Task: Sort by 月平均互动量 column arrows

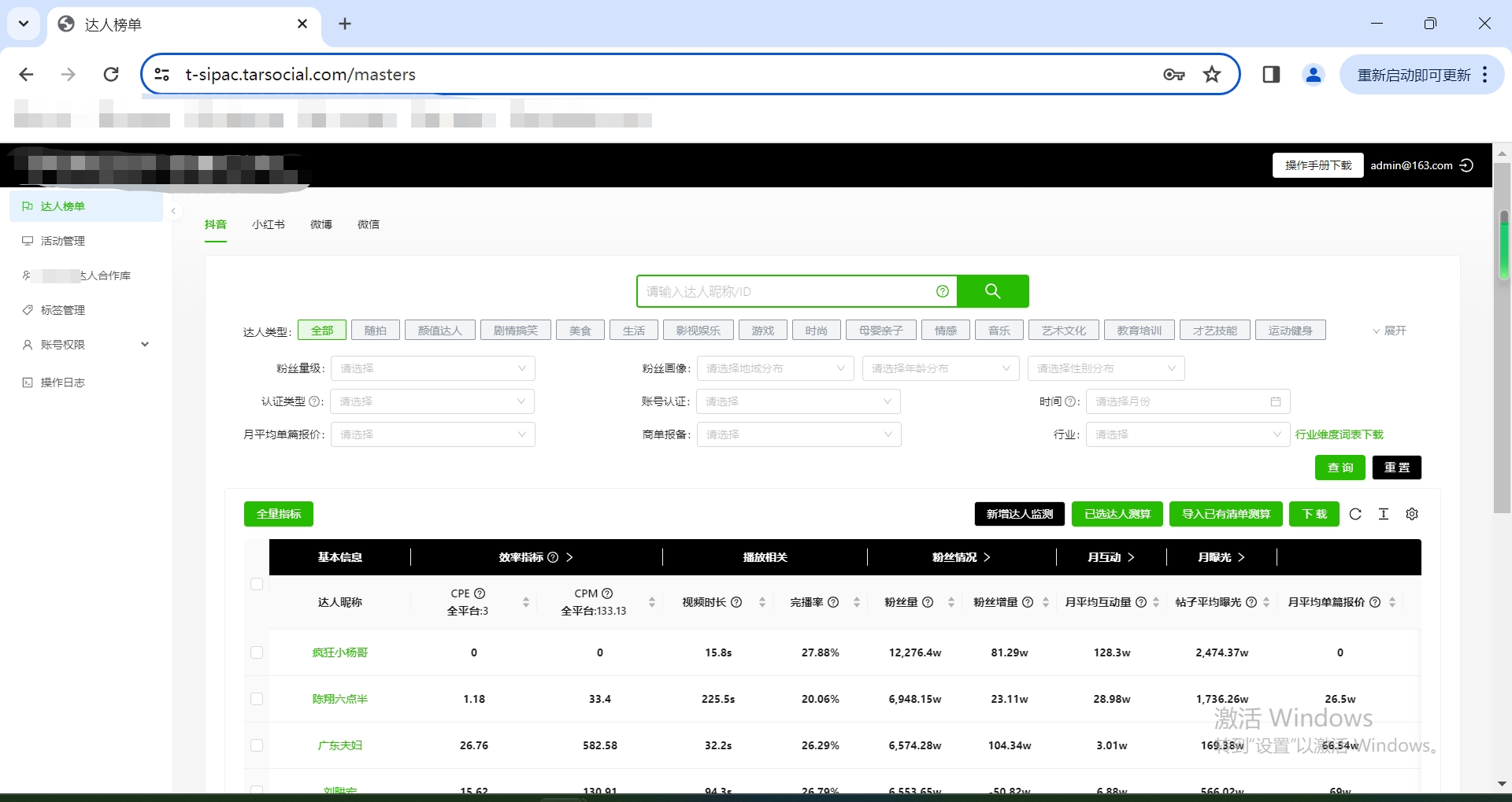Action: point(1156,602)
